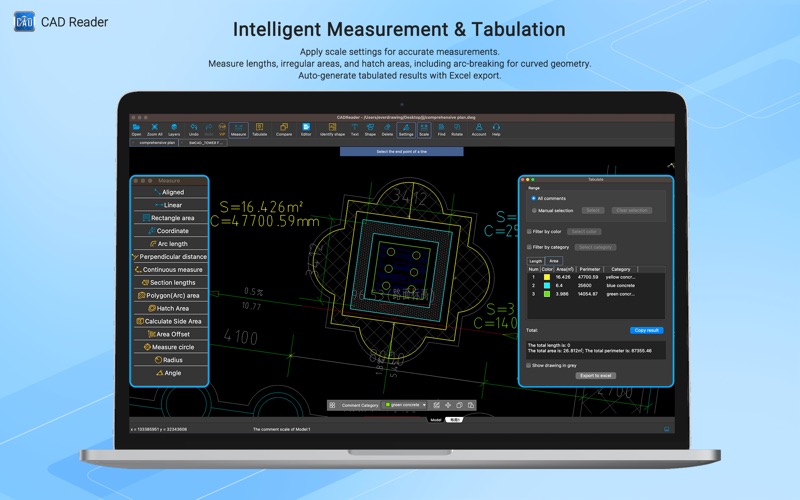Click Export to excel button
Image resolution: width=800 pixels, height=500 pixels.
[595, 376]
